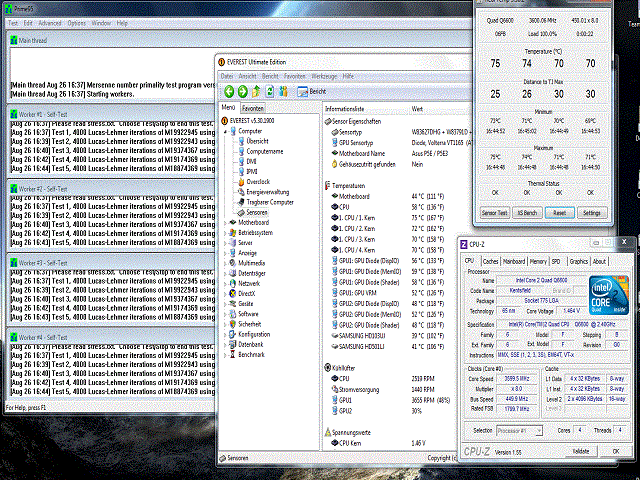Select the Sensoren tree item
Viewport: 640px width, 480px height.
click(257, 212)
